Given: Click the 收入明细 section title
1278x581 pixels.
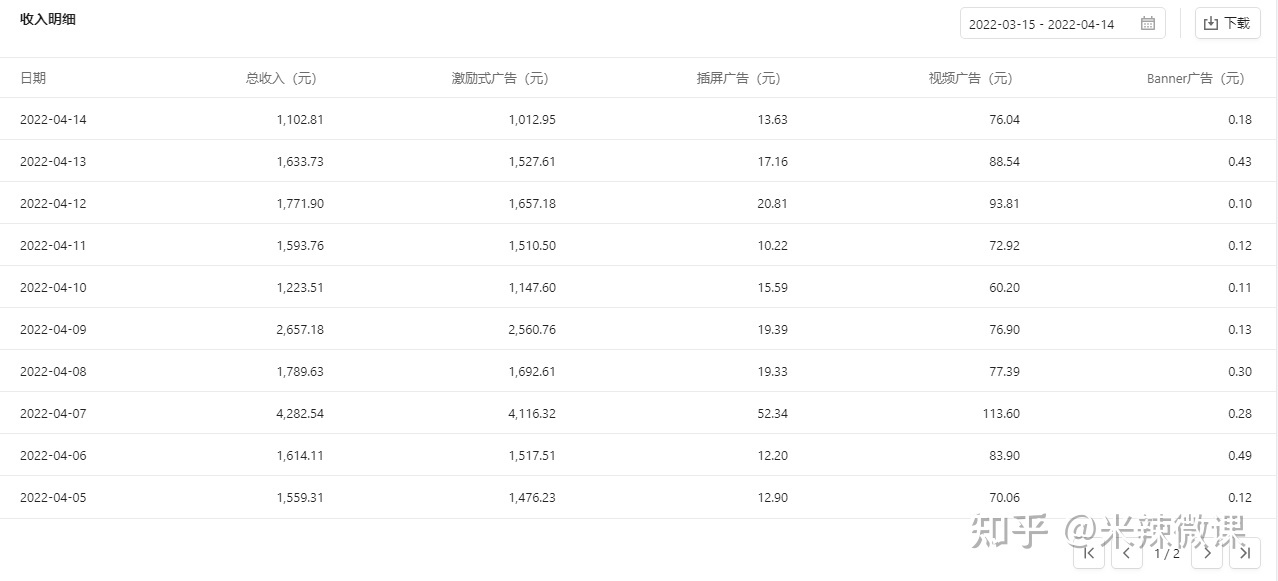Looking at the screenshot, I should click(48, 19).
